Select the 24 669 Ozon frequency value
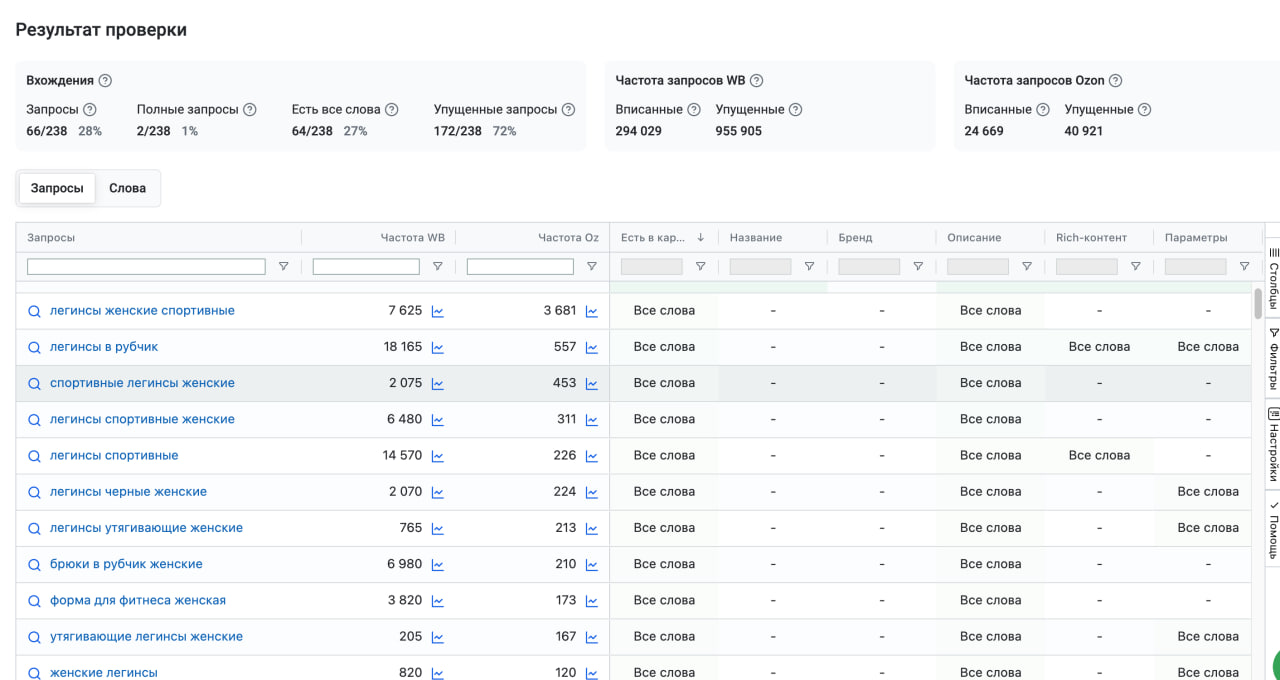The image size is (1280, 680). point(984,131)
